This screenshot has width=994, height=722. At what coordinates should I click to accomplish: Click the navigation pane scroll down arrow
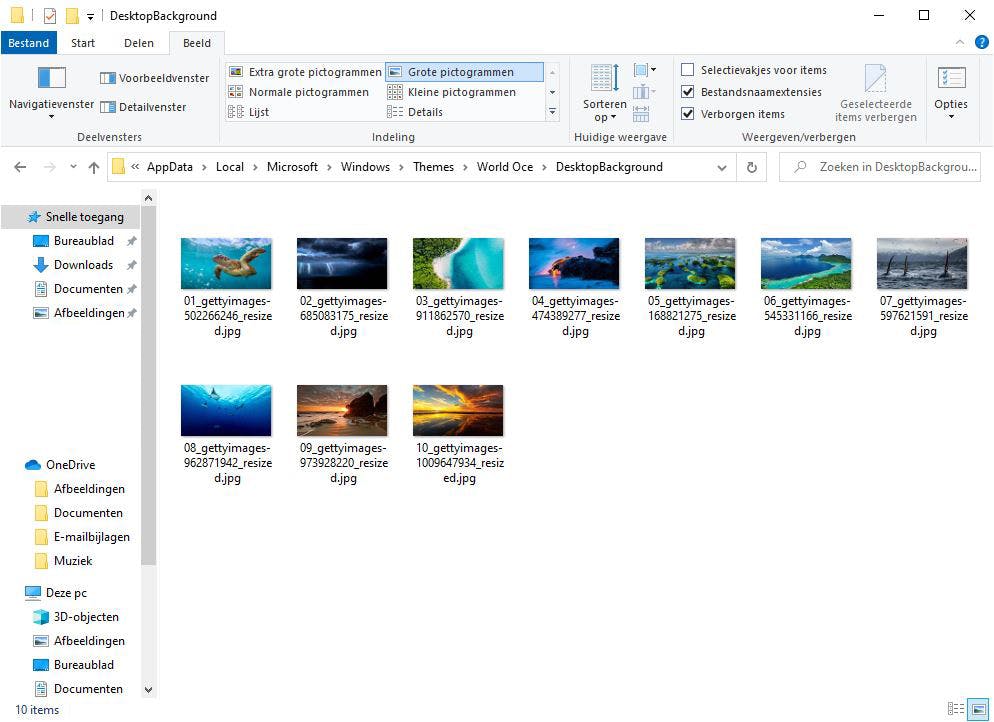pos(148,690)
